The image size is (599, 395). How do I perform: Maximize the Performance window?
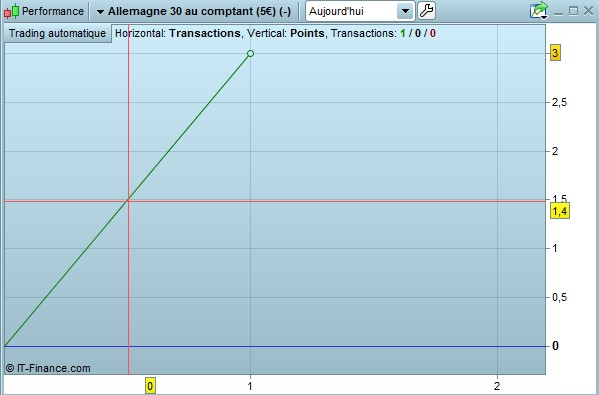click(x=573, y=11)
